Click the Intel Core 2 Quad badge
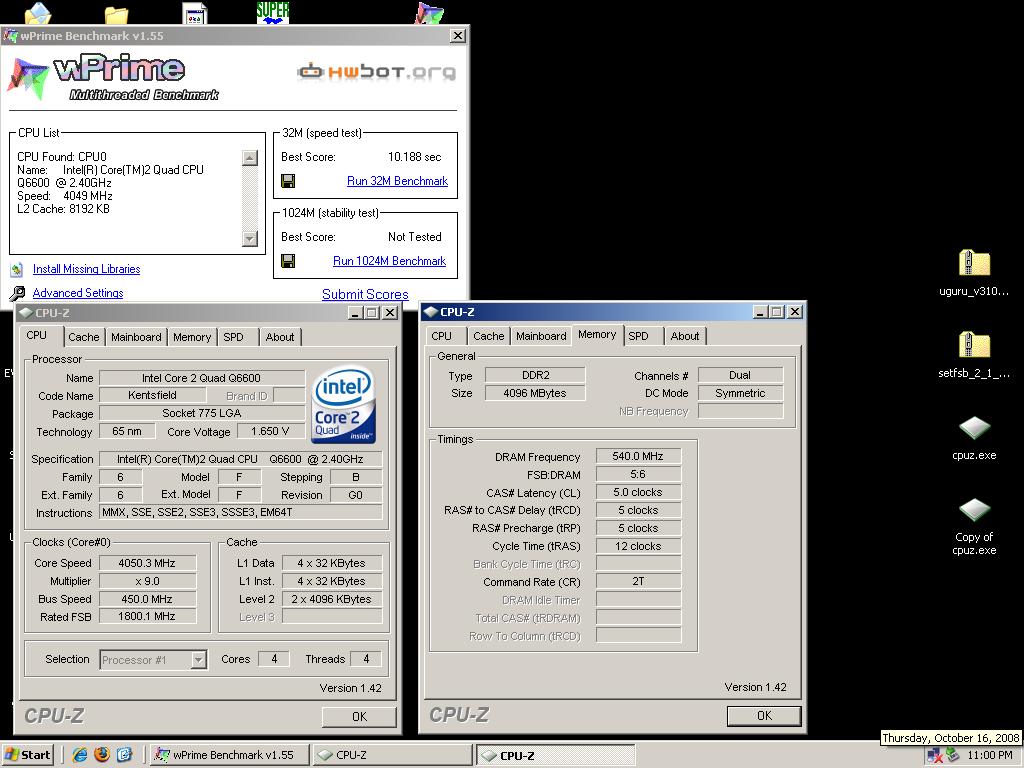This screenshot has height=768, width=1024. (344, 405)
